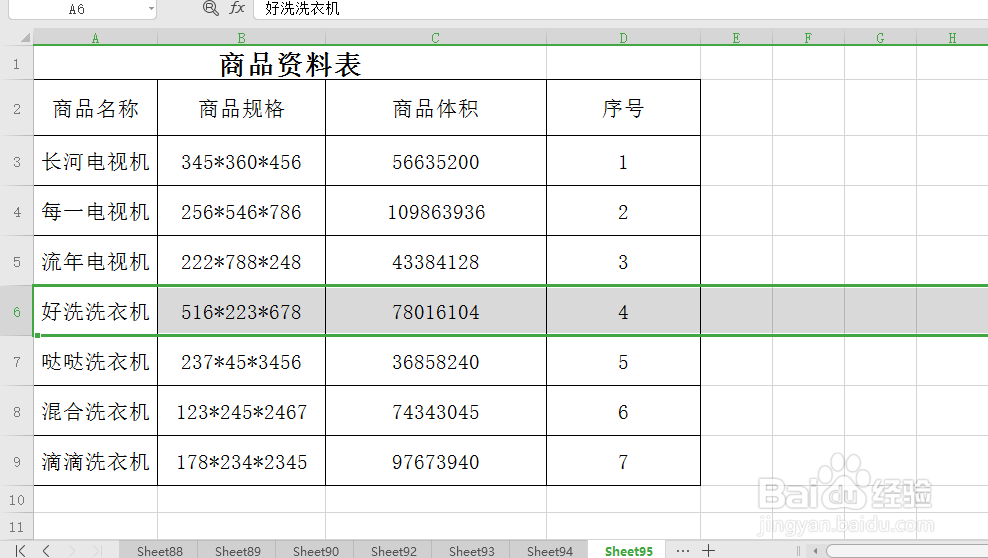
Task: Select column E header
Action: 736,38
